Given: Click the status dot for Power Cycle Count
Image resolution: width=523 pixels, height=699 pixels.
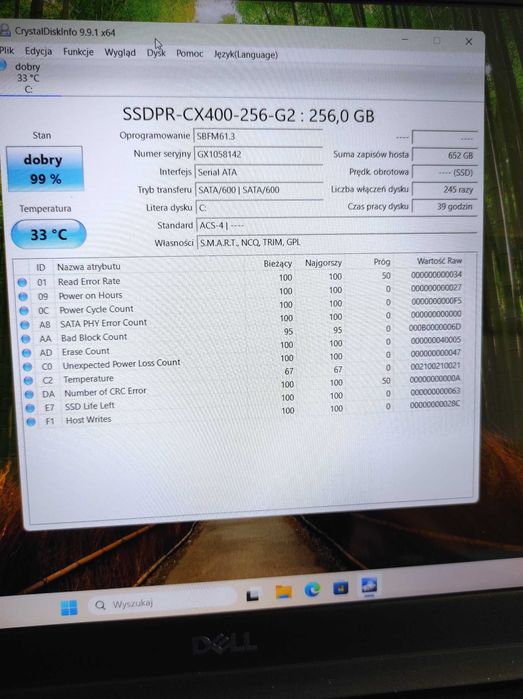Looking at the screenshot, I should point(24,310).
